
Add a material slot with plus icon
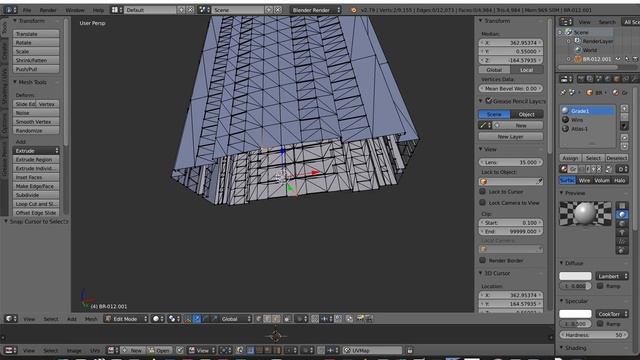(x=624, y=109)
